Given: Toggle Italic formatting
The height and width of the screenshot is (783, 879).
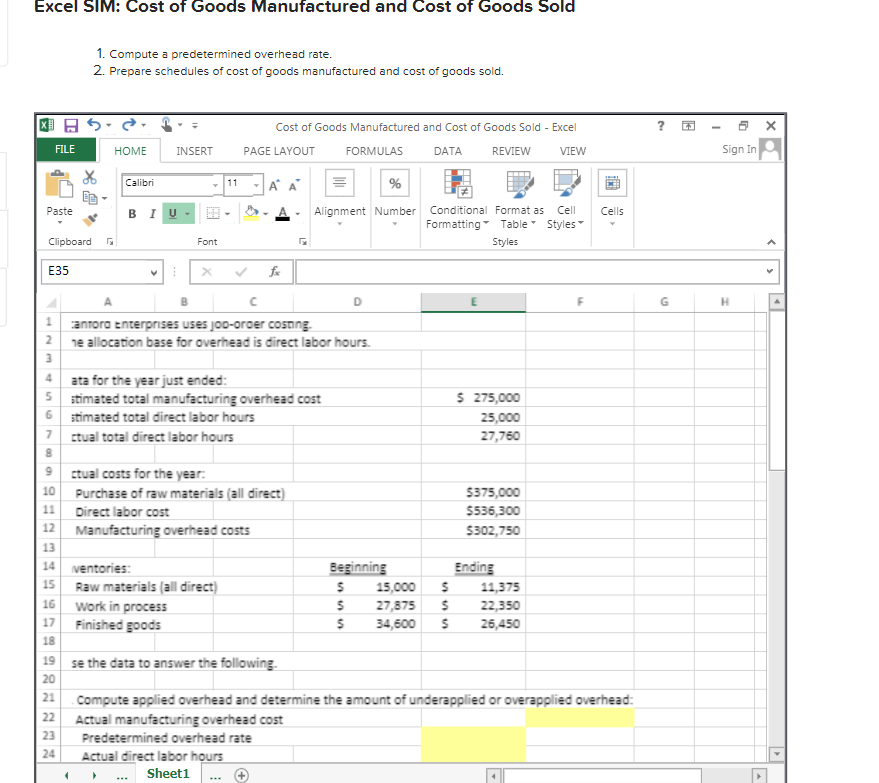Looking at the screenshot, I should [152, 214].
